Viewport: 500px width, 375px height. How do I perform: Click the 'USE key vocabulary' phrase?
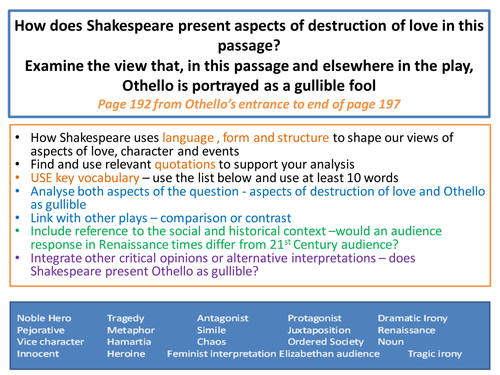(85, 178)
